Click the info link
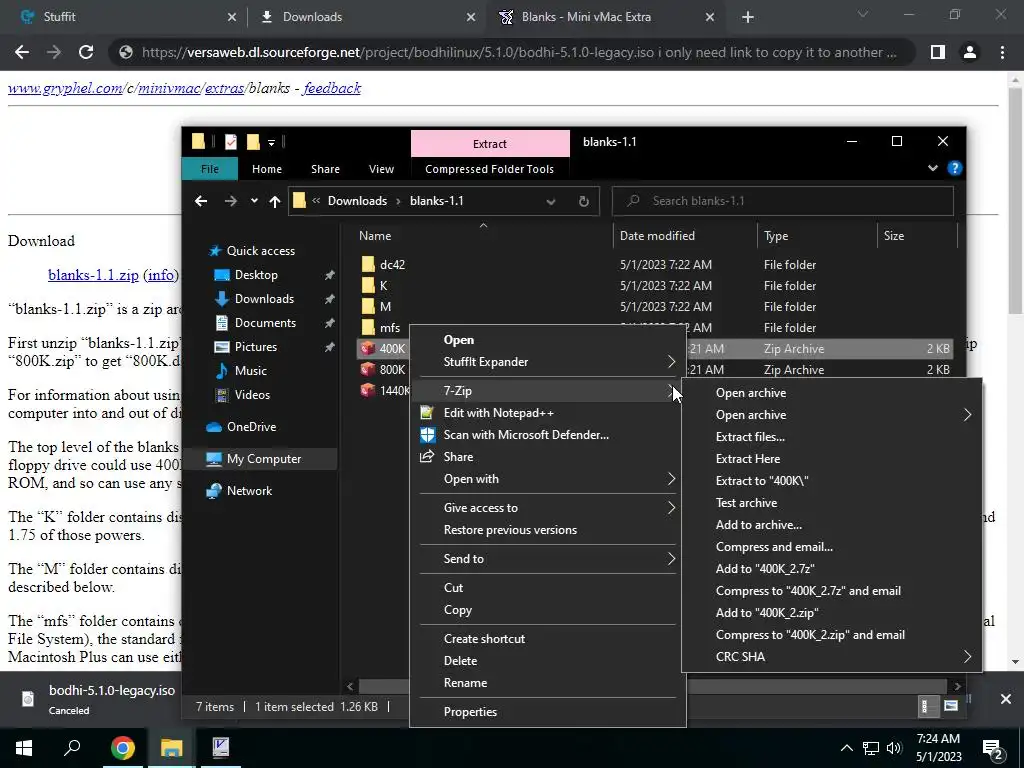This screenshot has width=1024, height=768. tap(161, 275)
